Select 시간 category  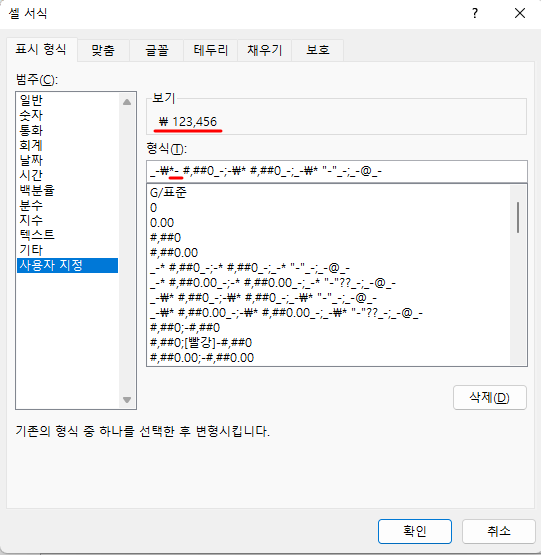67,175
